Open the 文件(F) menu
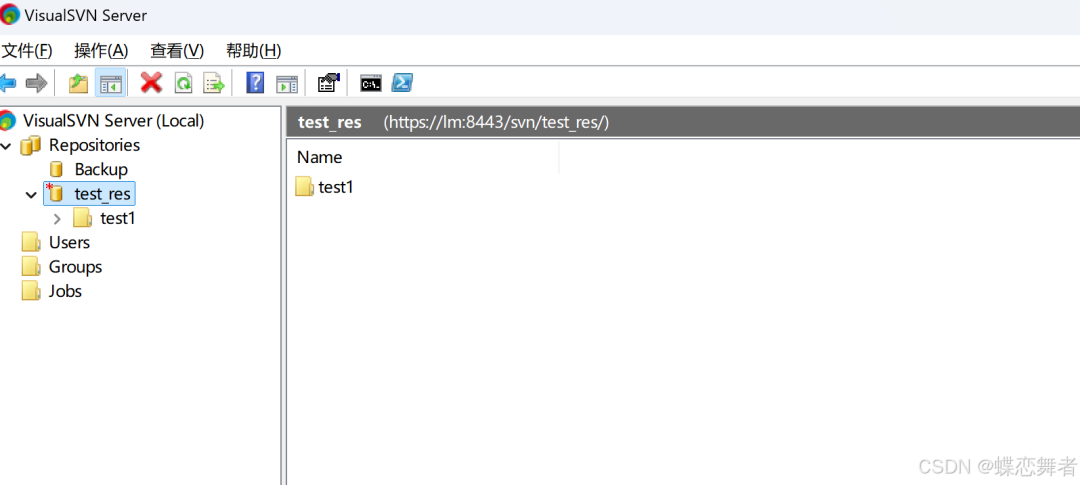 coord(27,51)
